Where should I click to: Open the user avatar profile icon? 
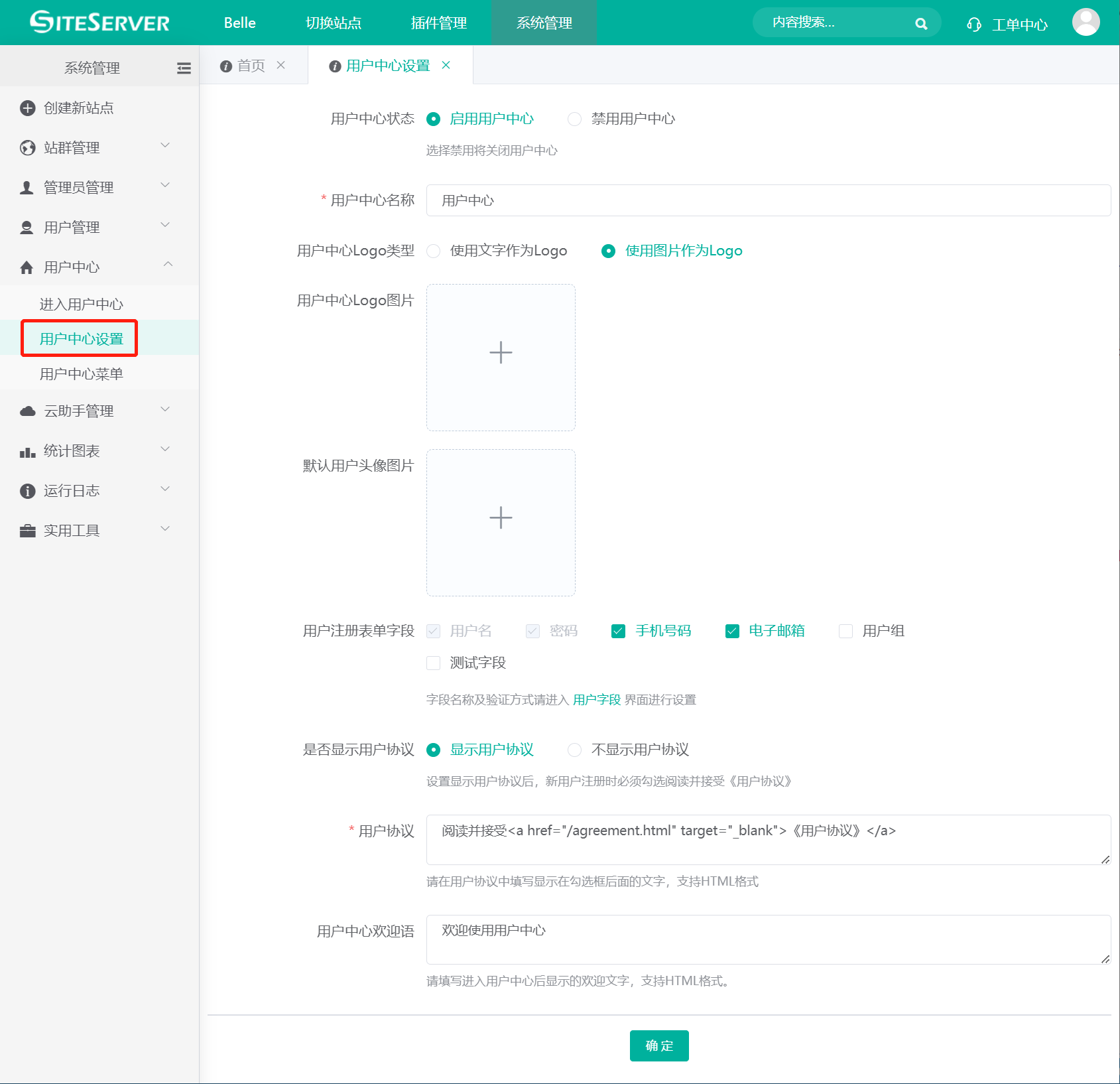pos(1086,23)
